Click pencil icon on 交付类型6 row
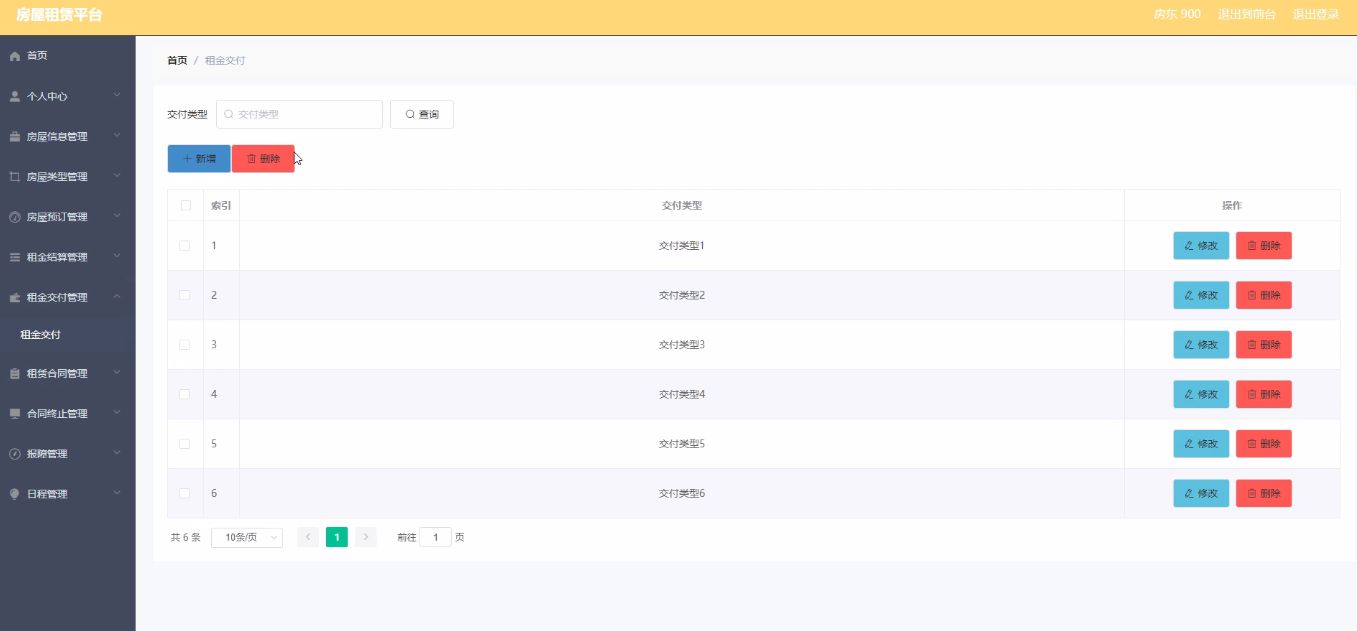Image resolution: width=1357 pixels, height=631 pixels. 1188,493
